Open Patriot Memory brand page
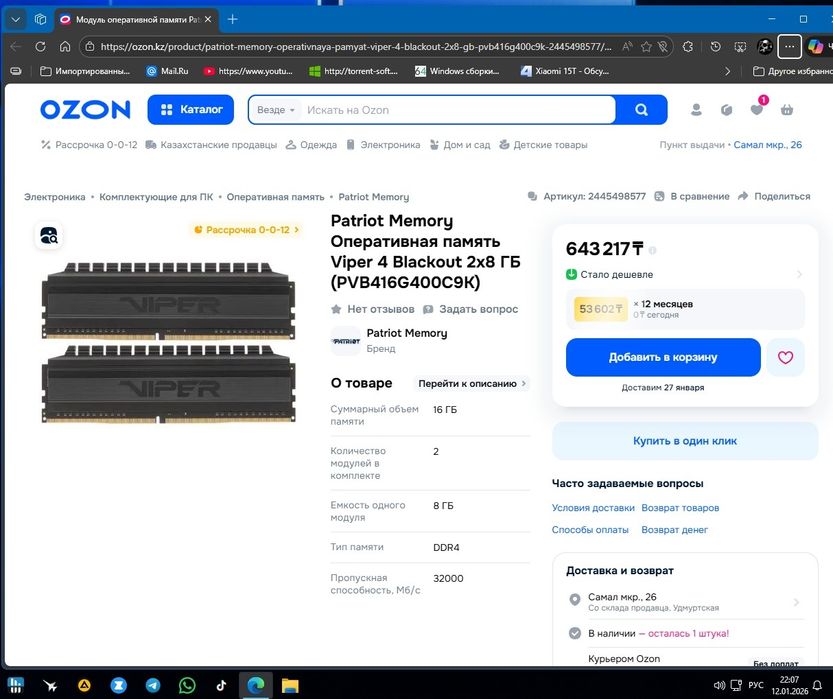Image resolution: width=833 pixels, height=699 pixels. 389,340
